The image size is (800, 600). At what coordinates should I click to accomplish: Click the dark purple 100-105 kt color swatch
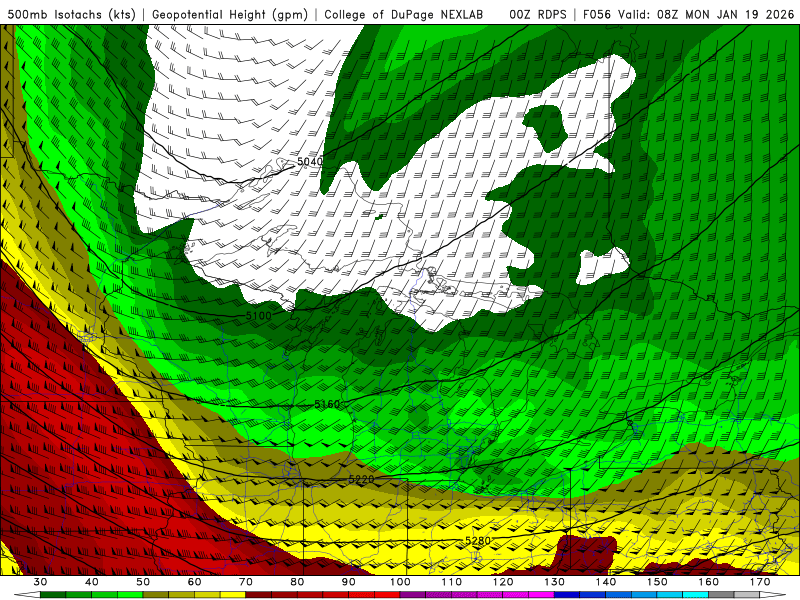tap(413, 595)
